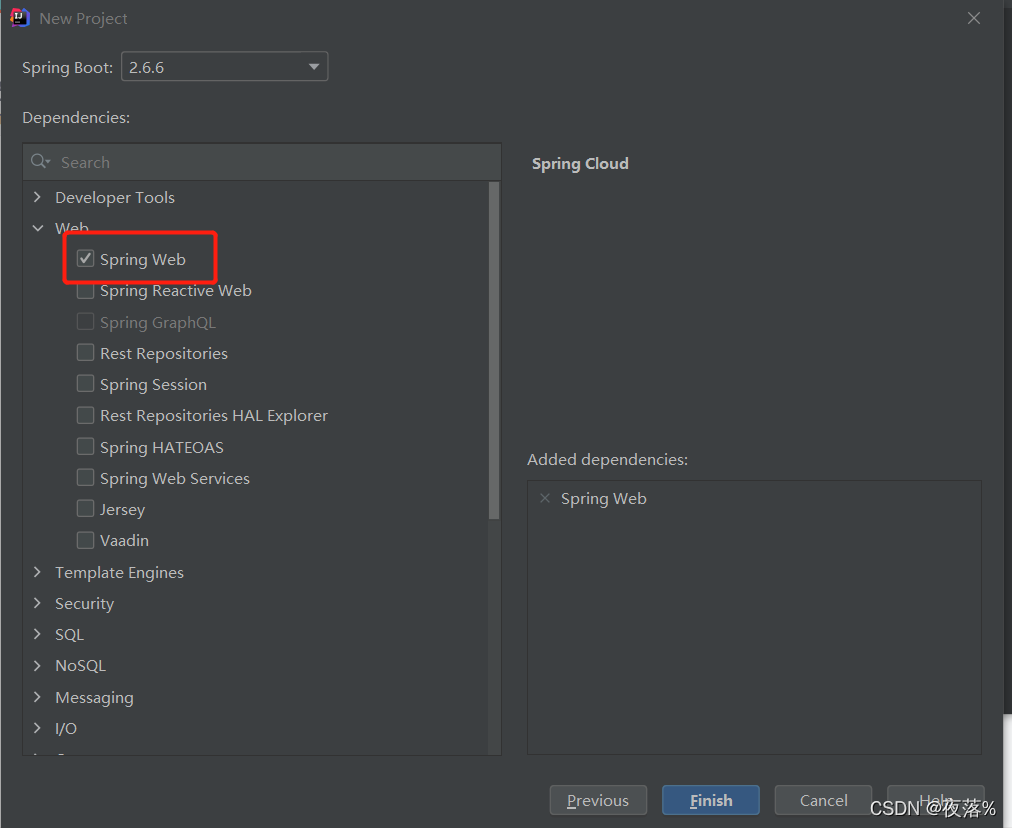Click the disabled Spring GraphQL checkbox
Image resolution: width=1012 pixels, height=828 pixels.
(85, 321)
